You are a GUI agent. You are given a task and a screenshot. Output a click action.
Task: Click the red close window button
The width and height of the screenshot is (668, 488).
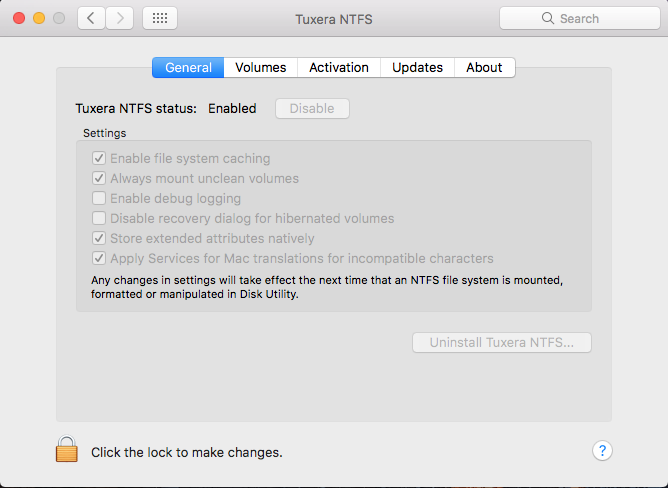pyautogui.click(x=19, y=18)
